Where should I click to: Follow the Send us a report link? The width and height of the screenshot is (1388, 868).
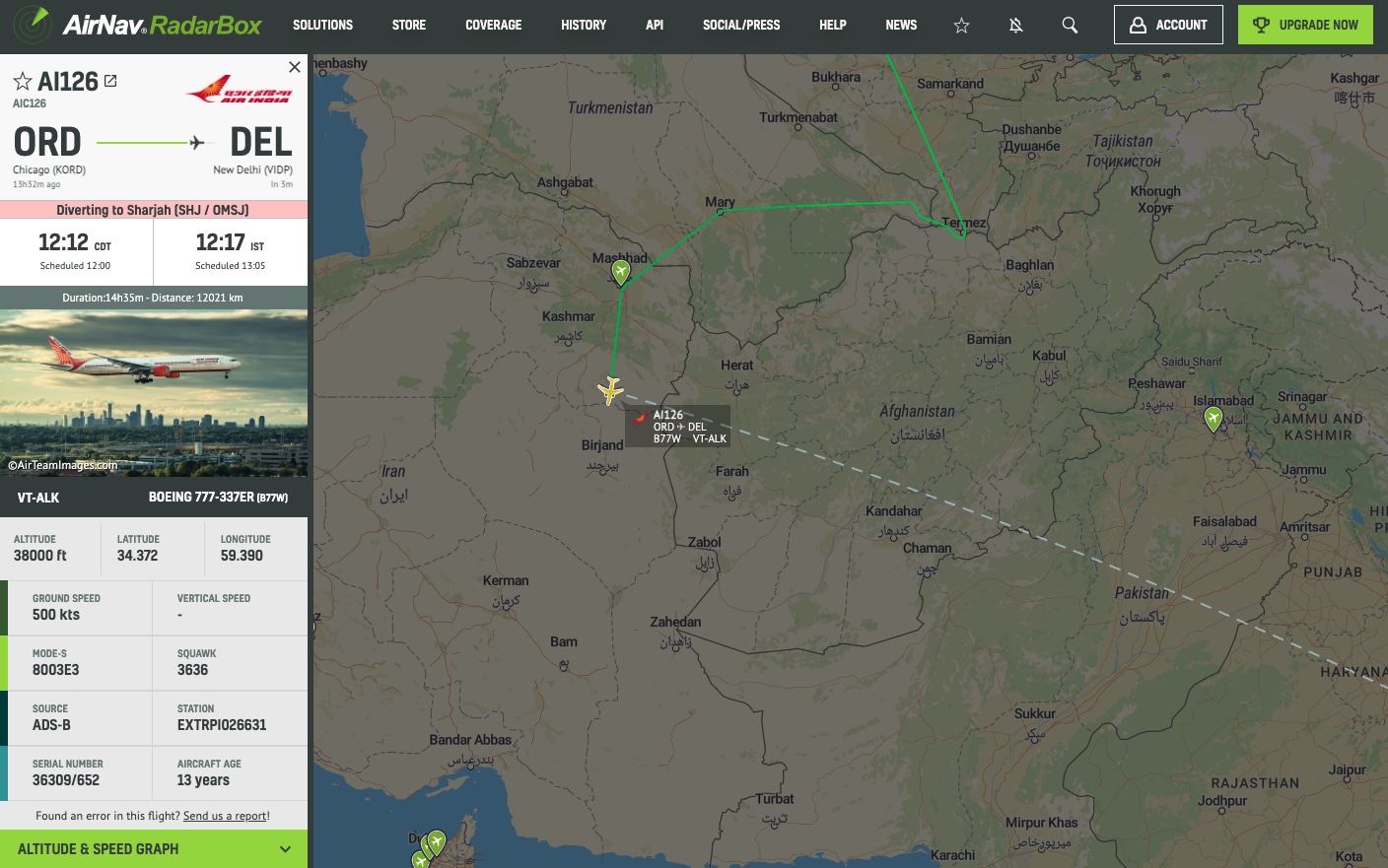point(225,816)
